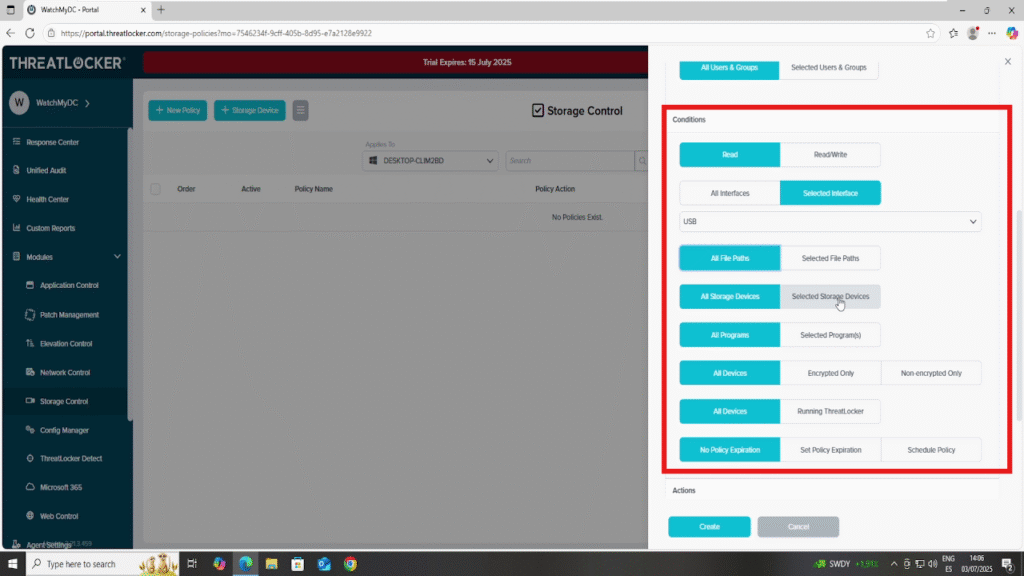Refresh the browser page
The height and width of the screenshot is (576, 1024).
(x=30, y=33)
